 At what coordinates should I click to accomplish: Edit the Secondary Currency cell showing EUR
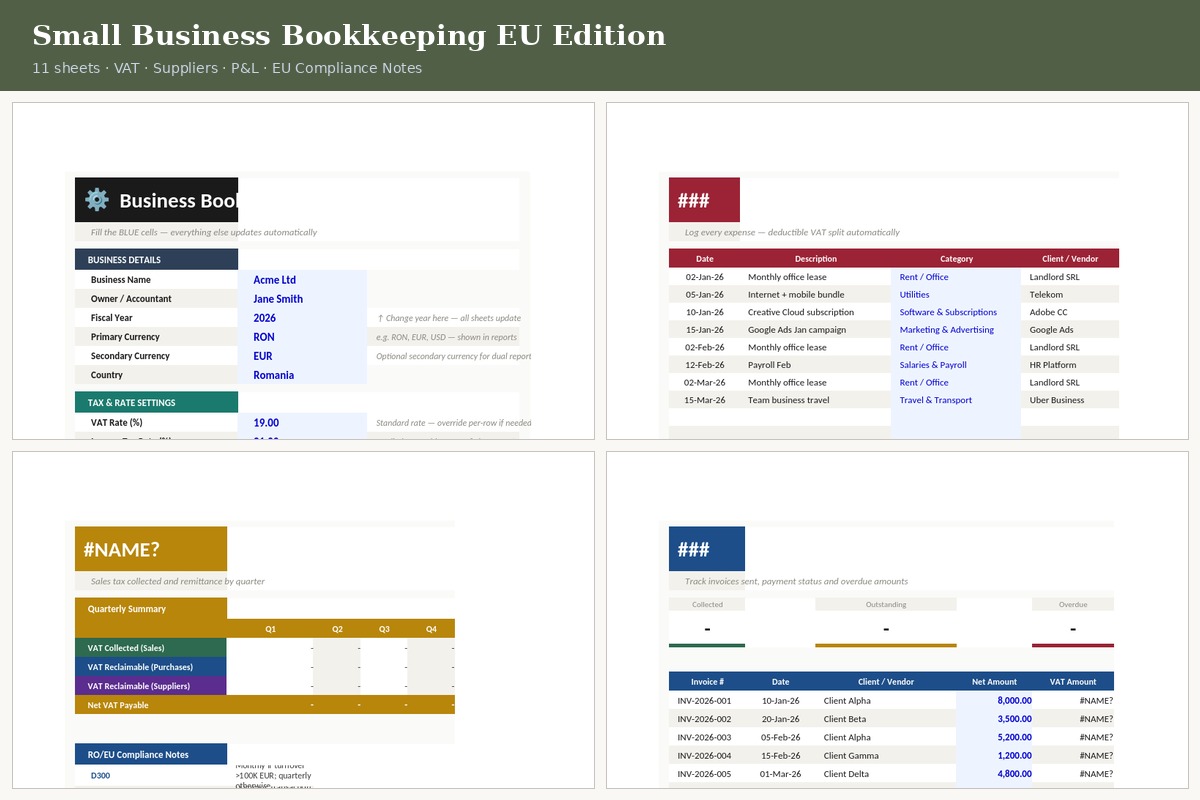point(262,356)
